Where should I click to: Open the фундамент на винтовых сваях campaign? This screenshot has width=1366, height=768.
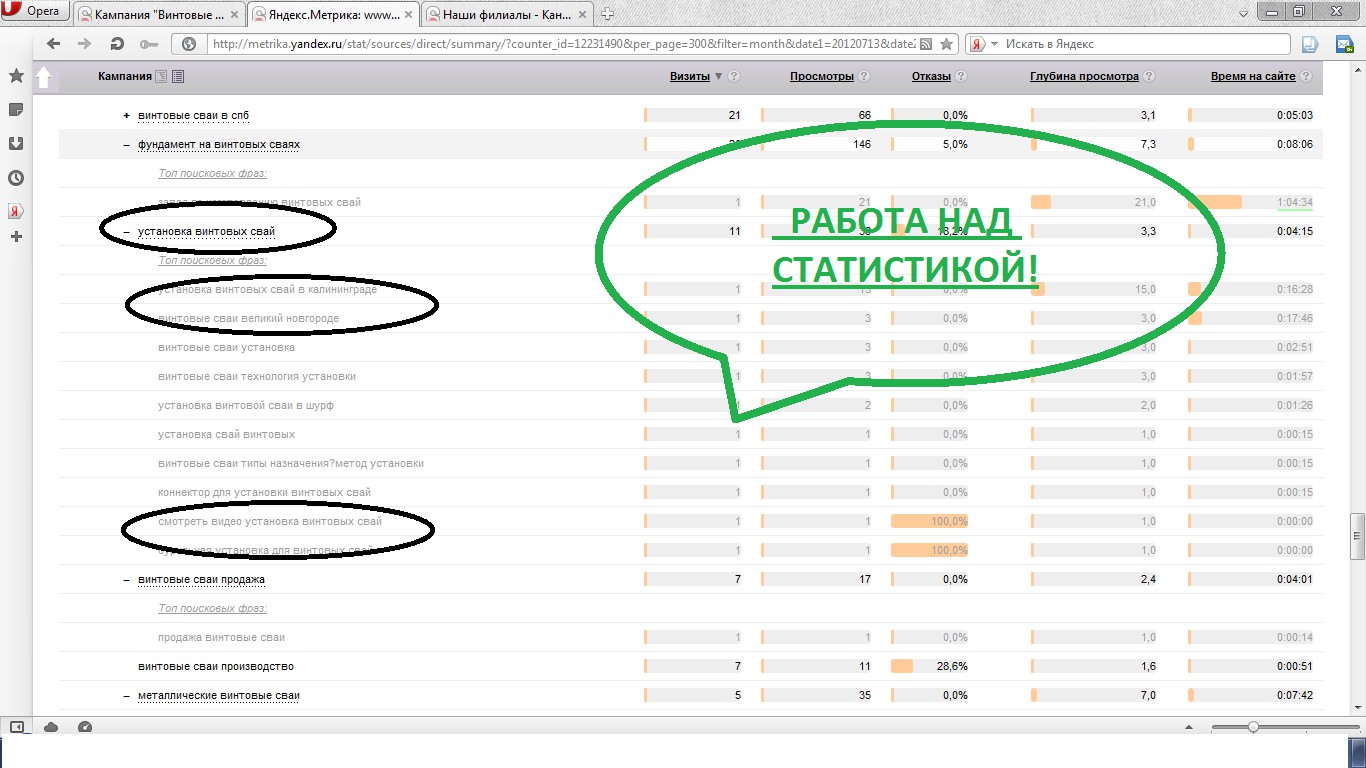[x=219, y=145]
